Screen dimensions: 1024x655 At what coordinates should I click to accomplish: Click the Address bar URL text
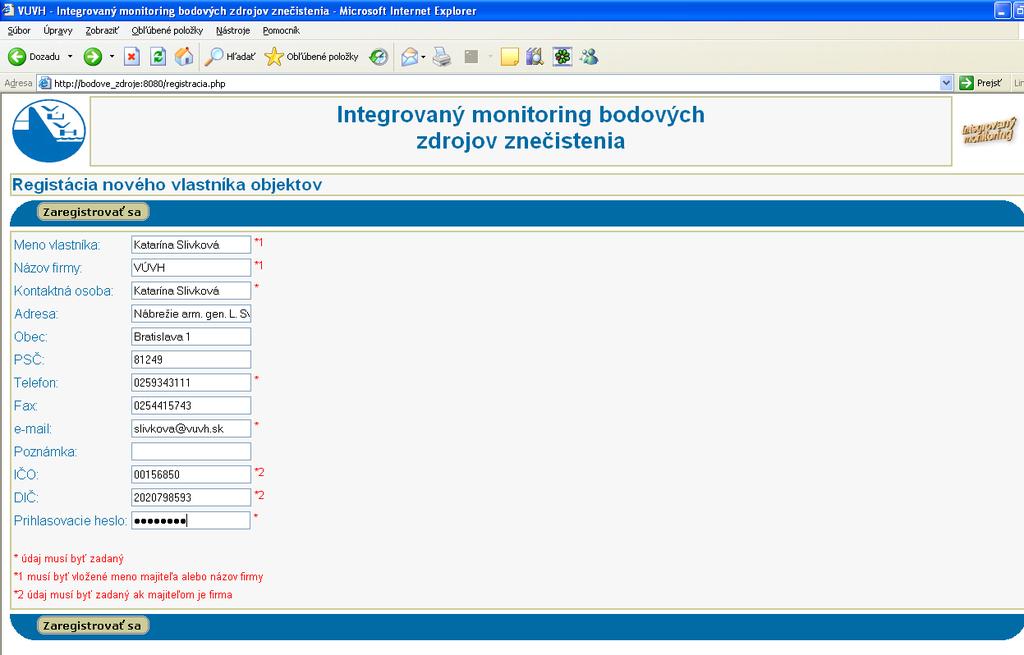tap(140, 84)
